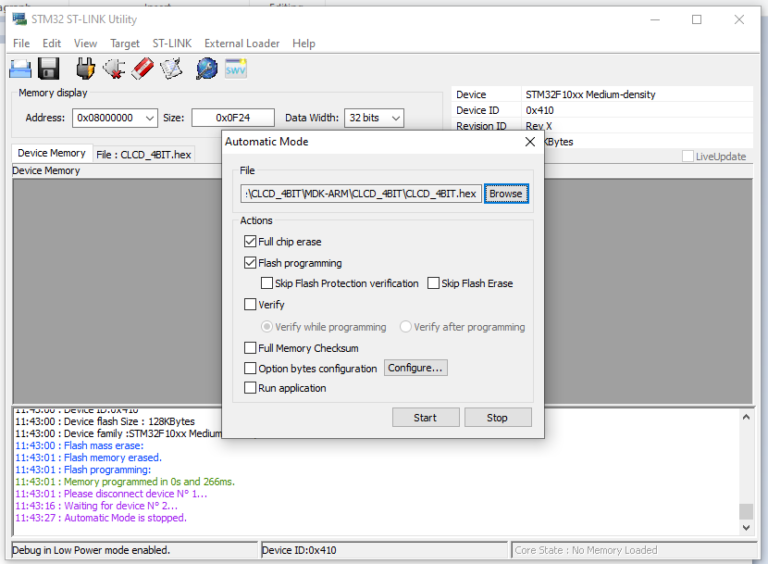Open the MCU core globe-wrench icon
Screen dimensions: 768x564
[x=206, y=69]
